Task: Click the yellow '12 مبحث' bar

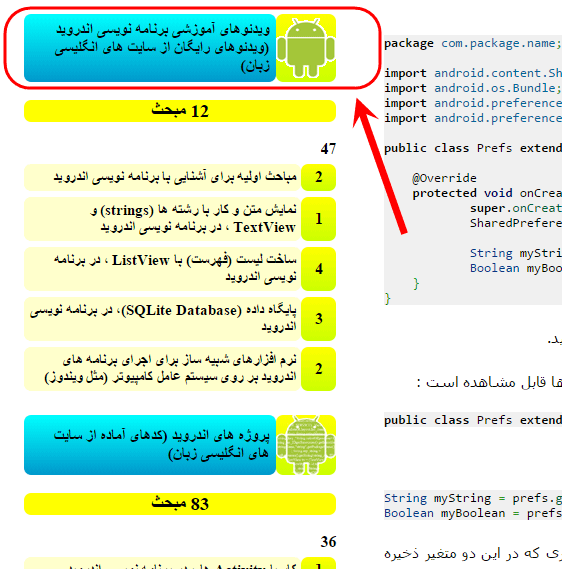Action: (180, 111)
